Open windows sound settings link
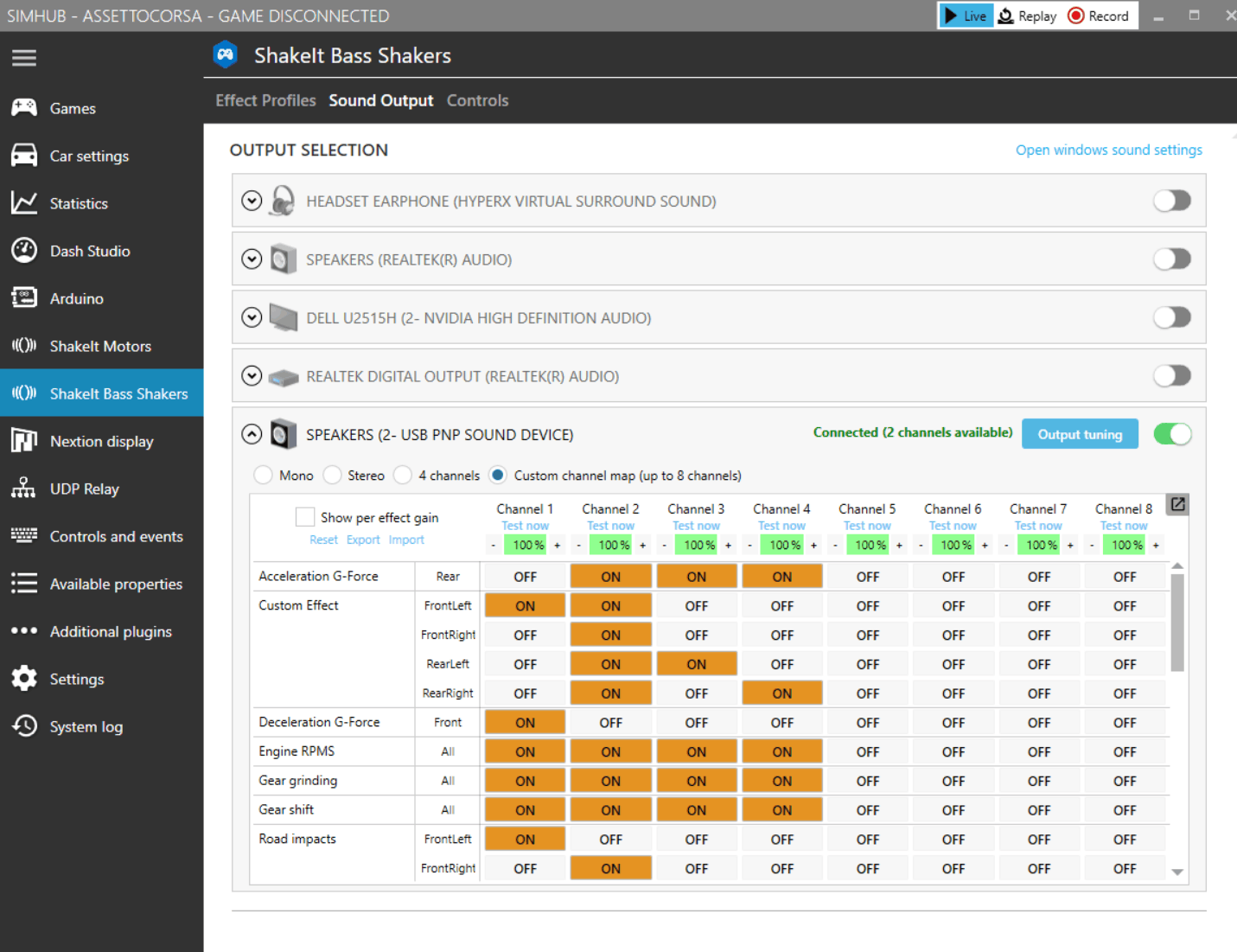 (1108, 150)
